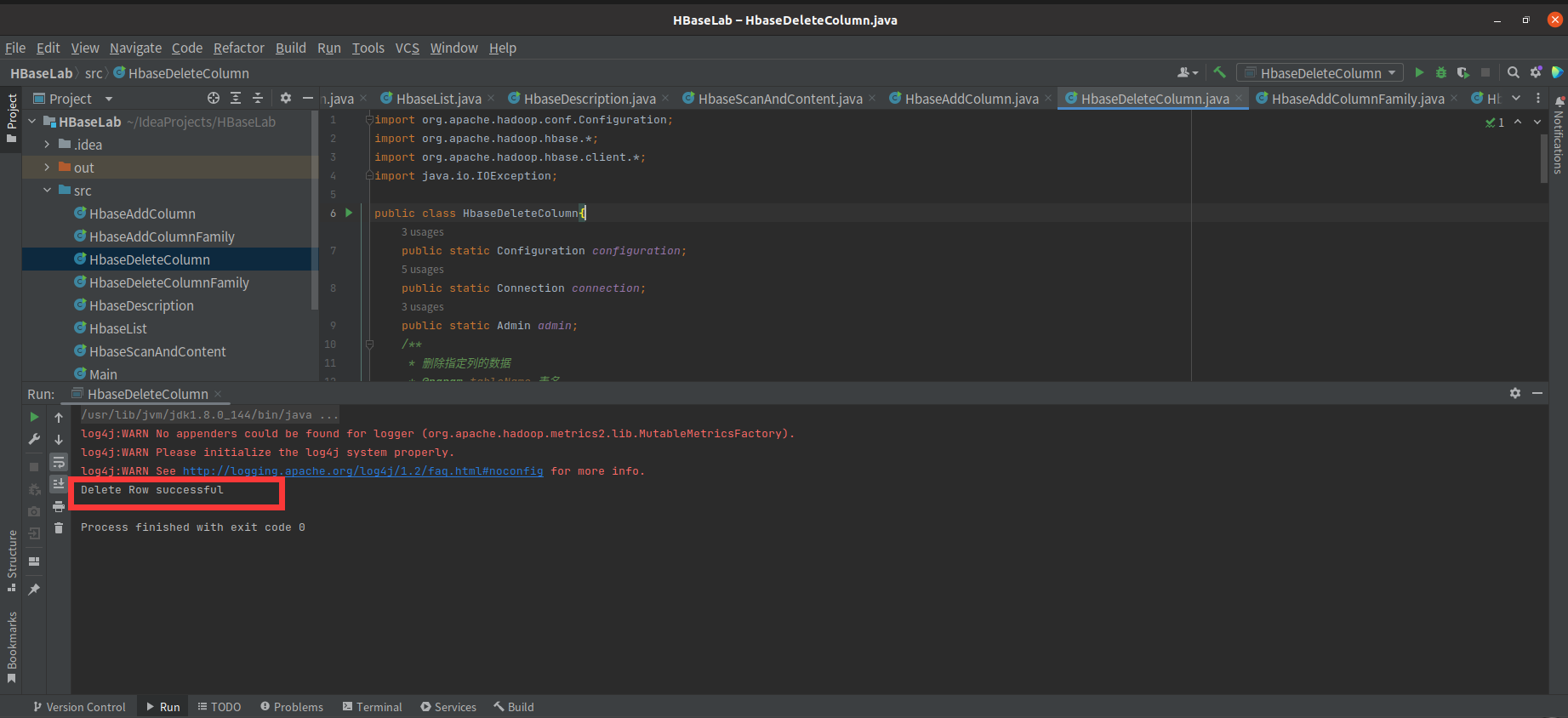This screenshot has height=718, width=1568.
Task: Fold the import block in the editor gutter
Action: pyautogui.click(x=369, y=120)
